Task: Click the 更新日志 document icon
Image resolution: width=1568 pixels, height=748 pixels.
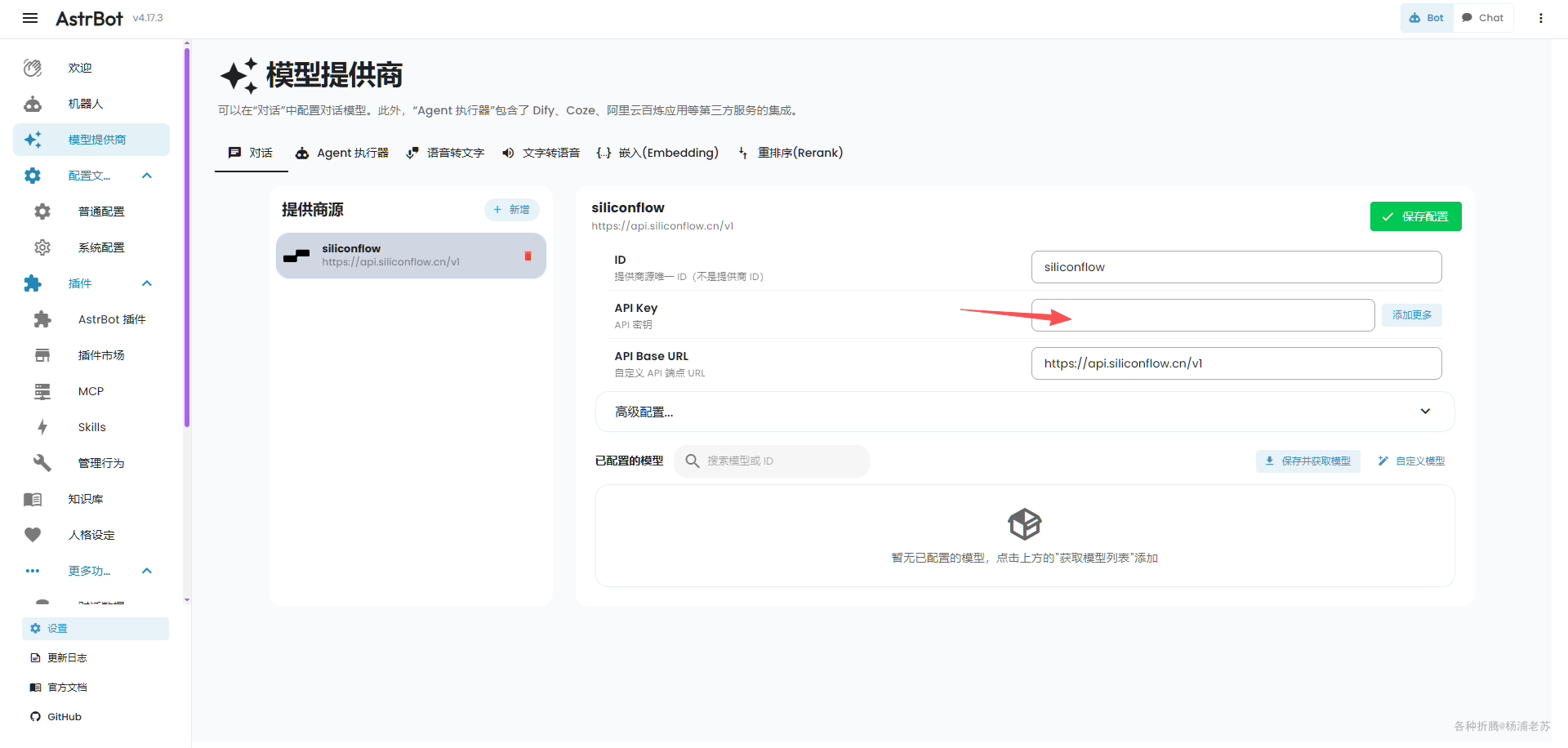Action: click(x=35, y=657)
